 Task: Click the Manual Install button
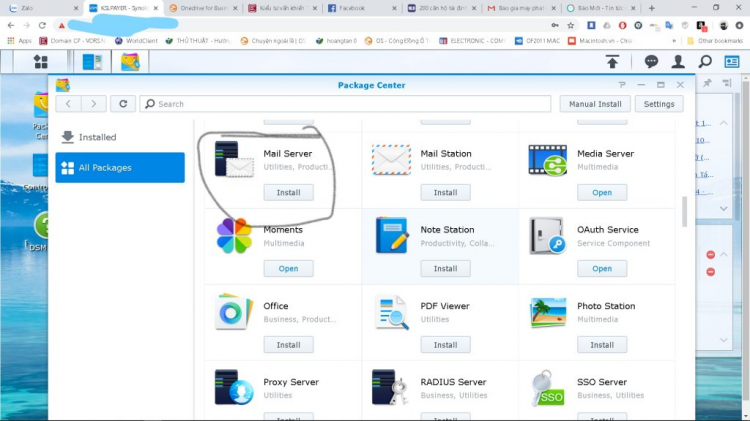pos(595,104)
